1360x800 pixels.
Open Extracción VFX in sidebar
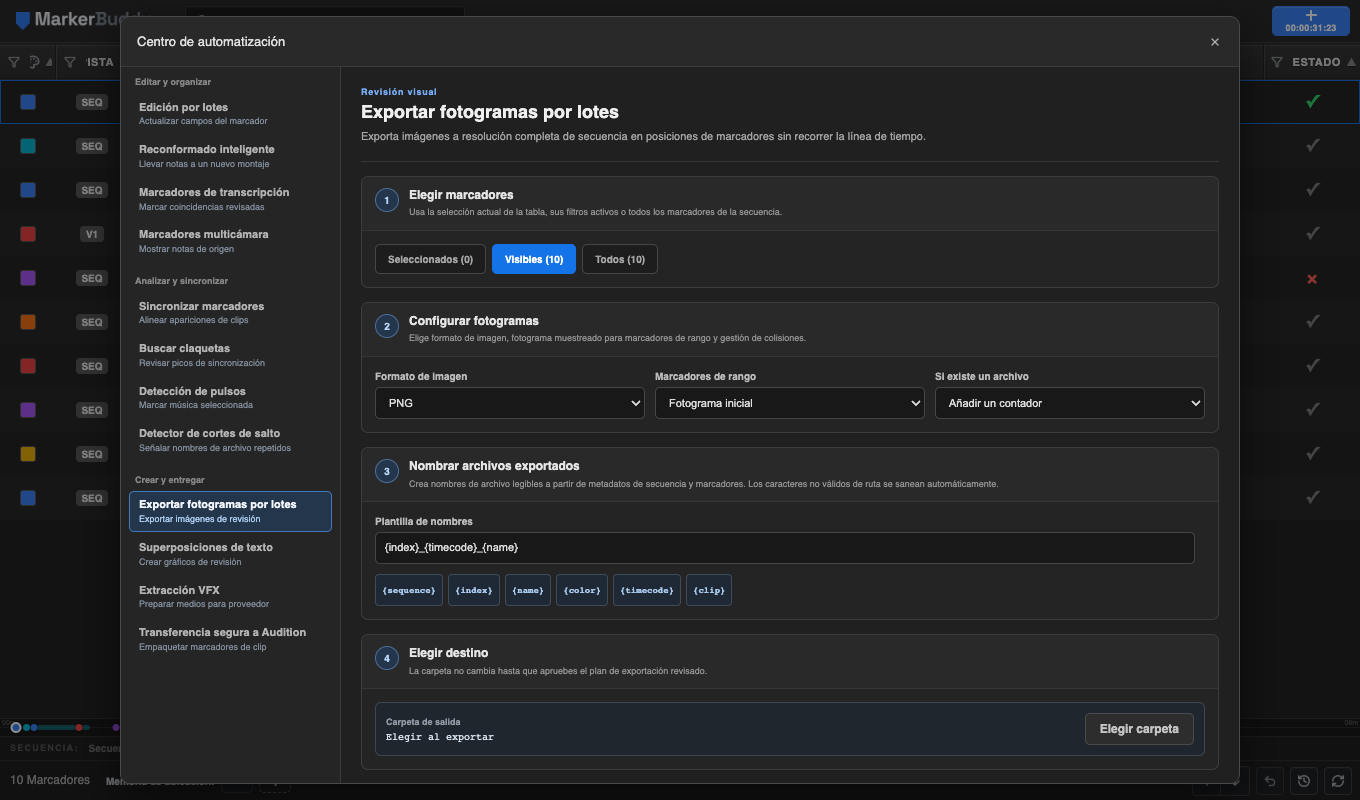(x=230, y=597)
